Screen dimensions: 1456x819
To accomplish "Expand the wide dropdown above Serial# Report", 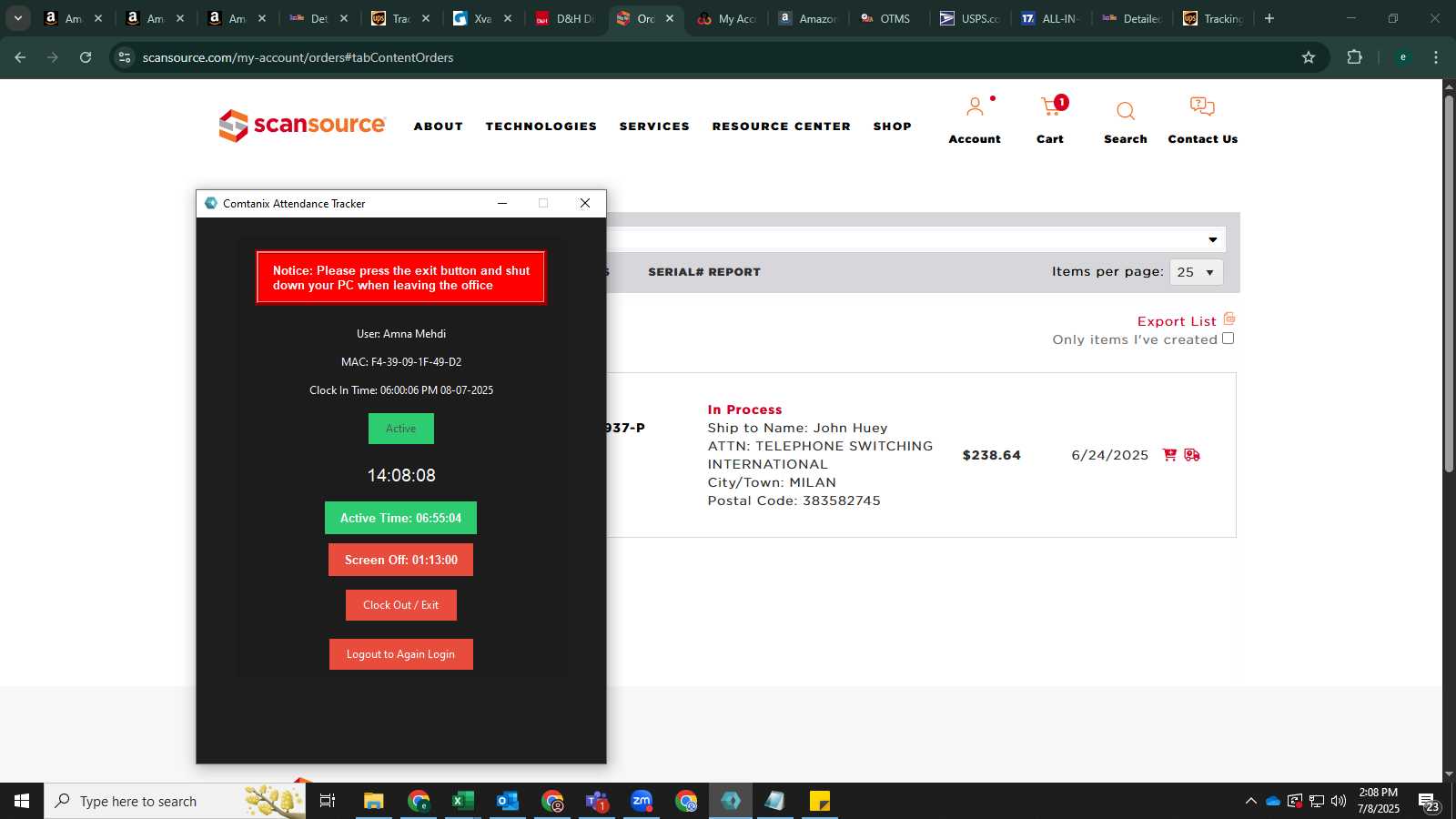I will (x=915, y=239).
